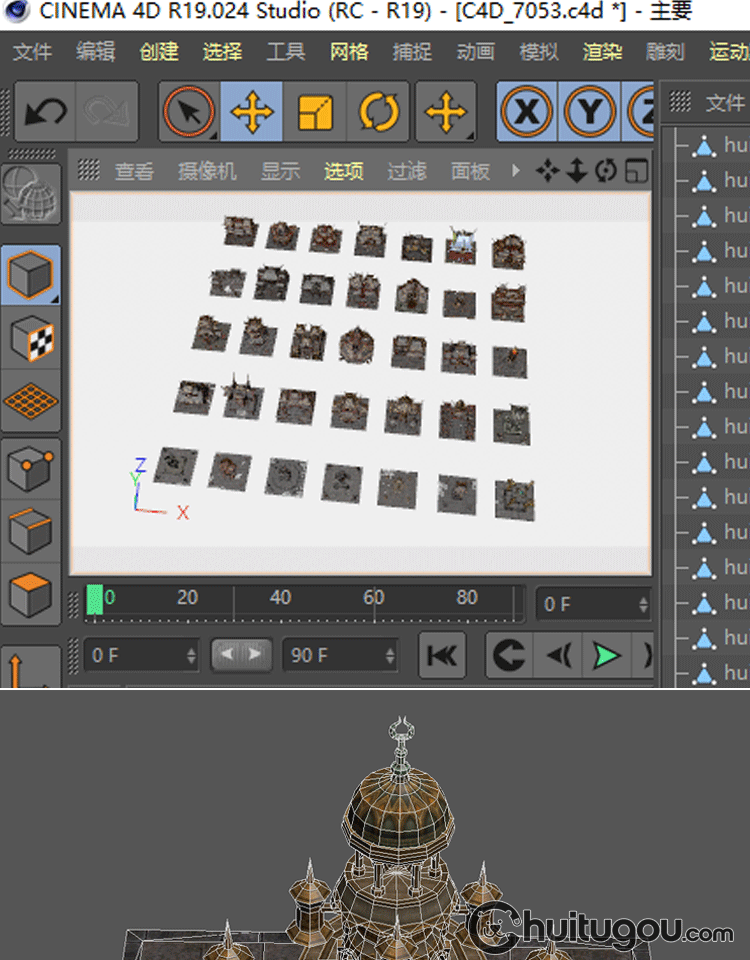Activate the Move tool
This screenshot has width=750, height=960.
pos(253,112)
